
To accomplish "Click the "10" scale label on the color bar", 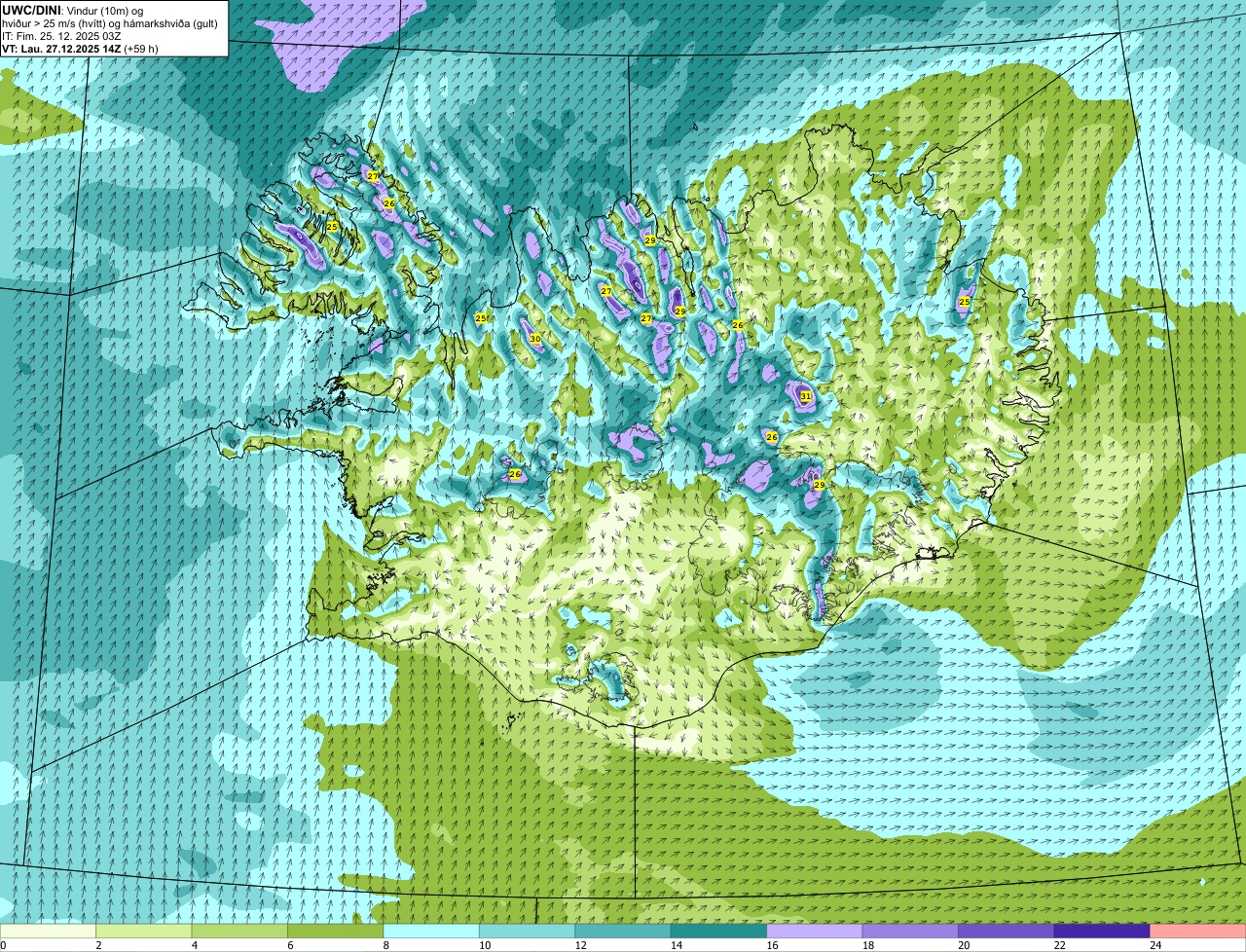I will [x=485, y=944].
